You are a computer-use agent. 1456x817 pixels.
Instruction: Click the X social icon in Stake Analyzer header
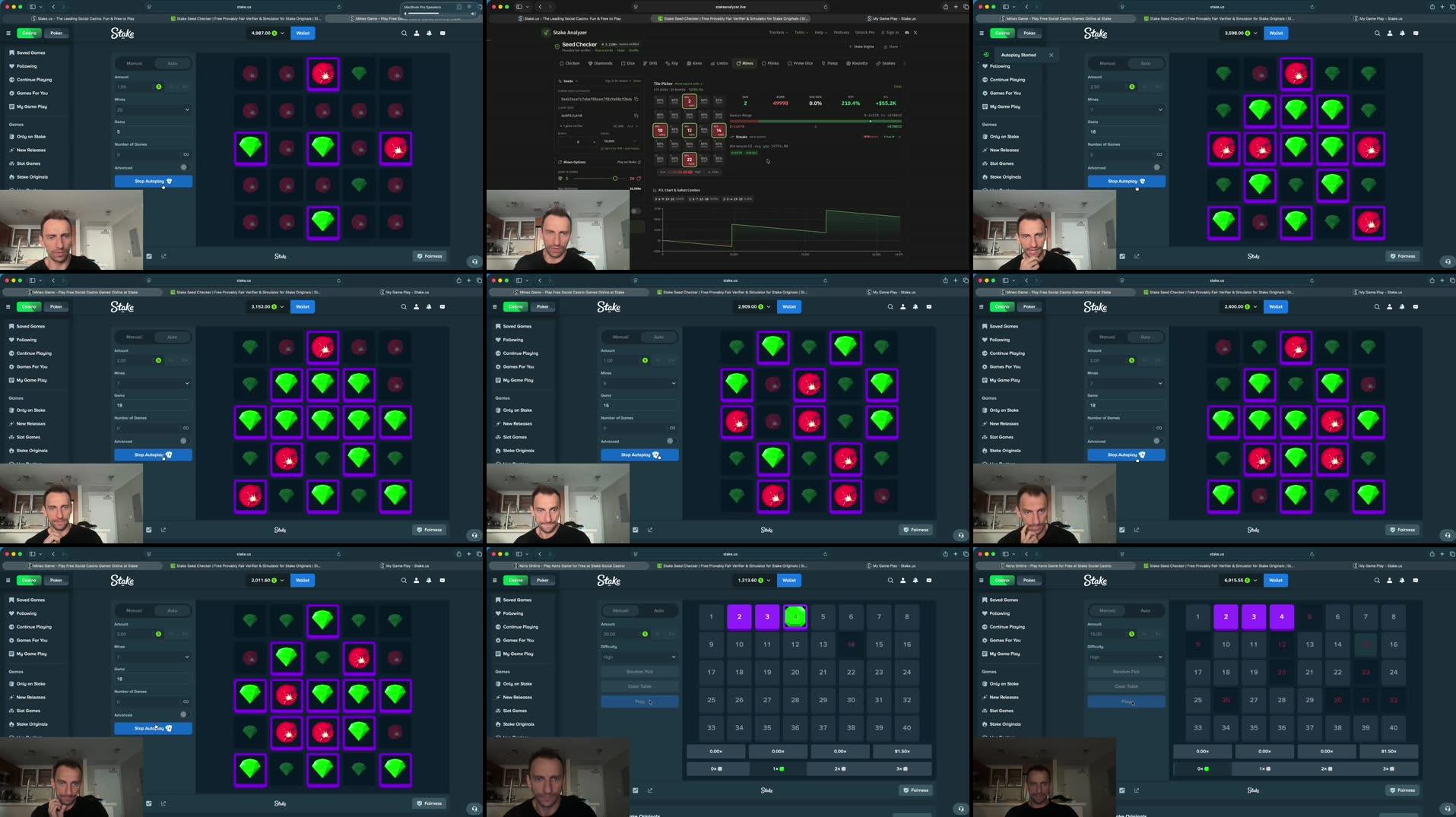click(x=915, y=33)
